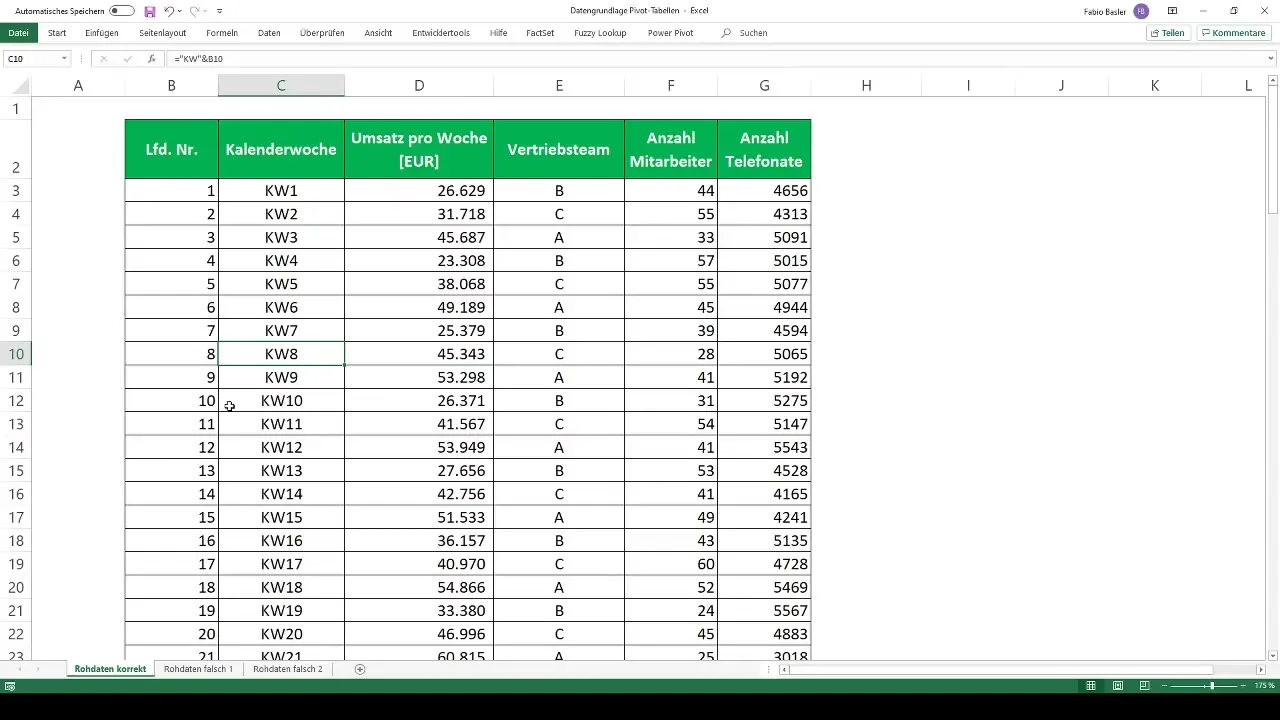Click the next sheet navigation arrow
Screen dimensions: 1280x720
pos(38,669)
